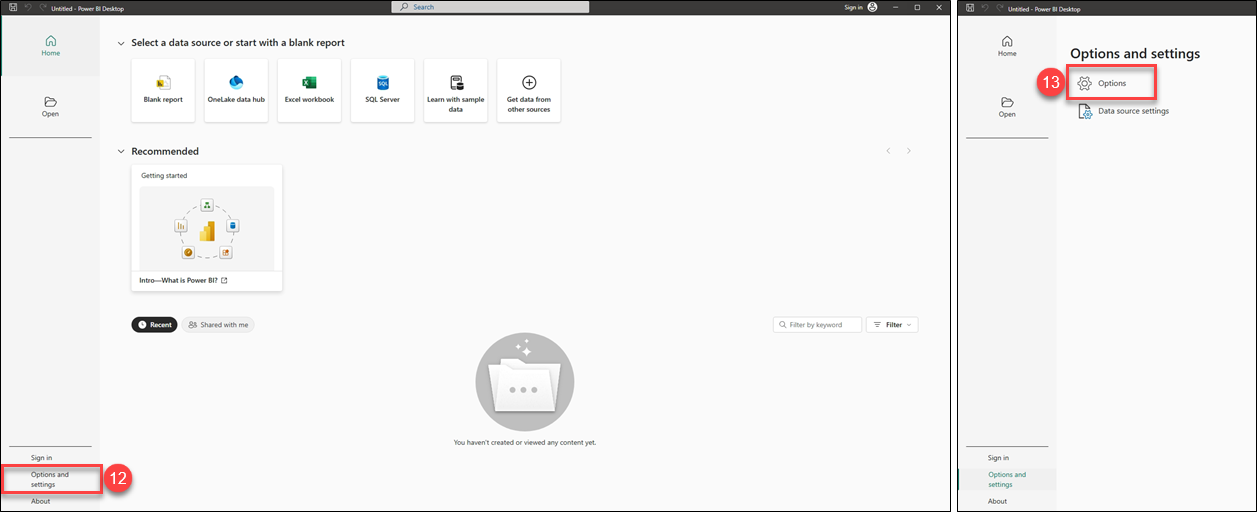Select Learn with sample data card
The height and width of the screenshot is (512, 1257).
coord(456,90)
